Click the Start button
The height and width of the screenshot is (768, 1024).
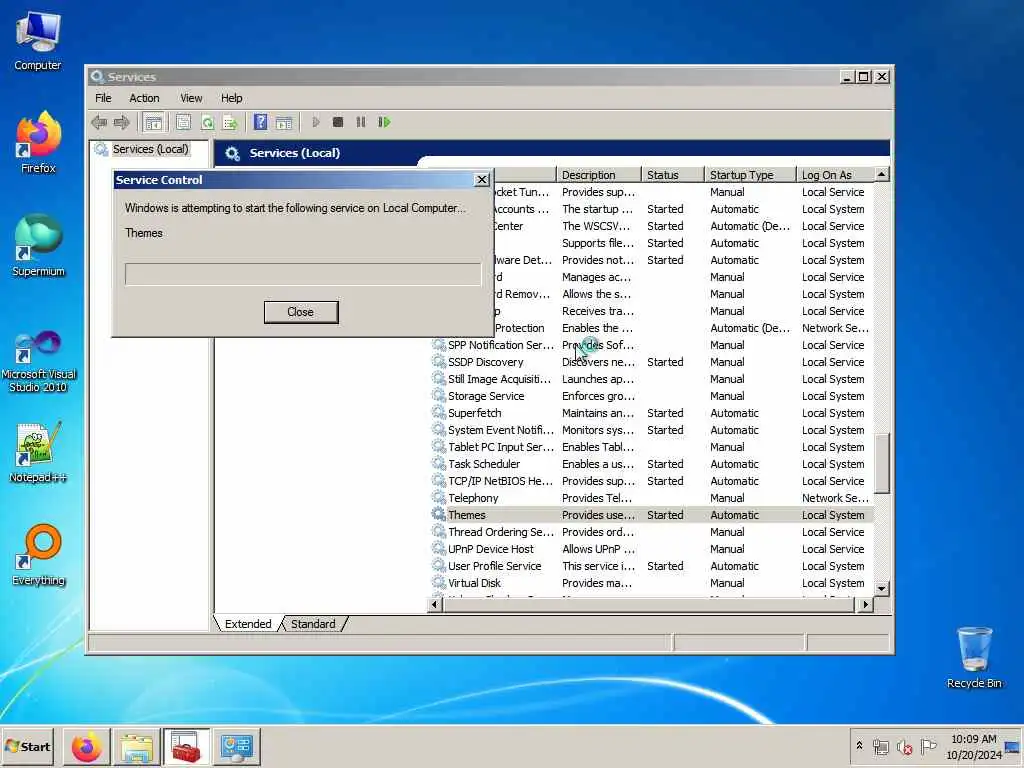tap(28, 746)
